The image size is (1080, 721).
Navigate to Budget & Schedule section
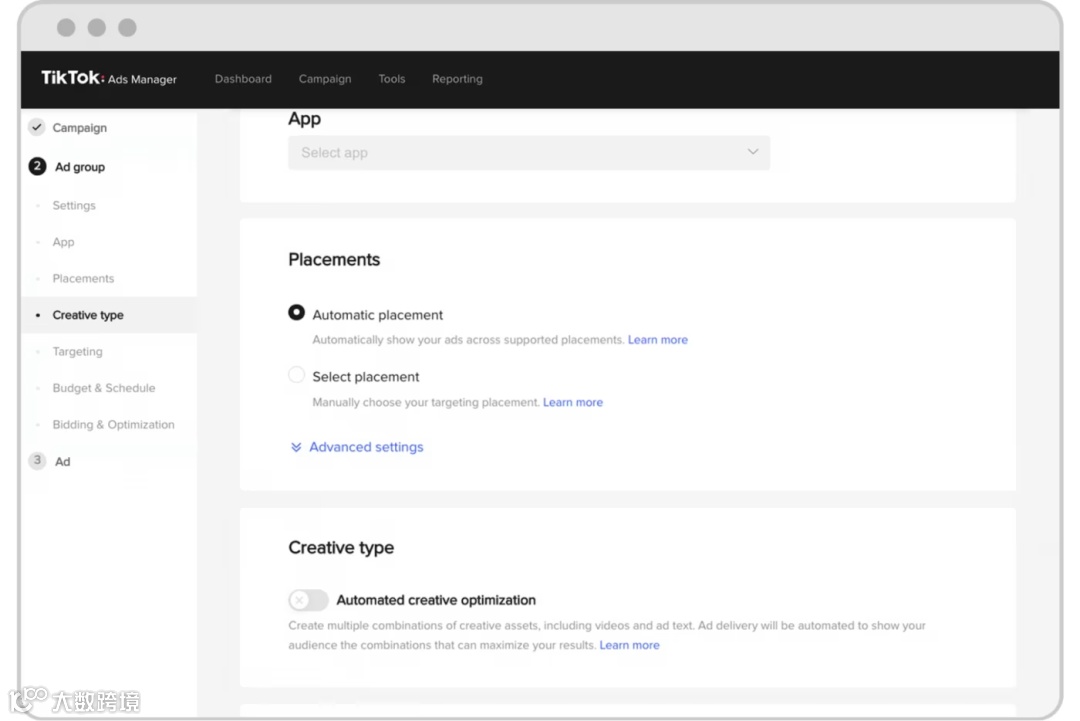104,388
